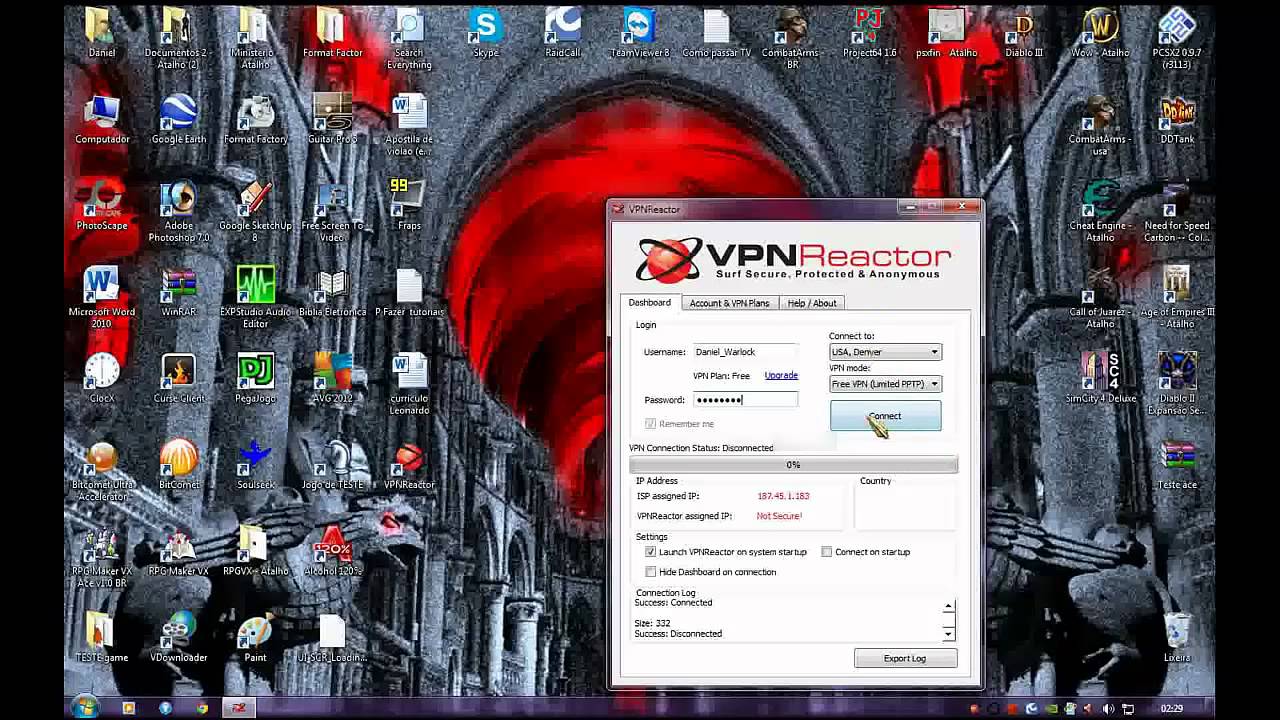Open the Account & VPN Plans tab

(729, 303)
